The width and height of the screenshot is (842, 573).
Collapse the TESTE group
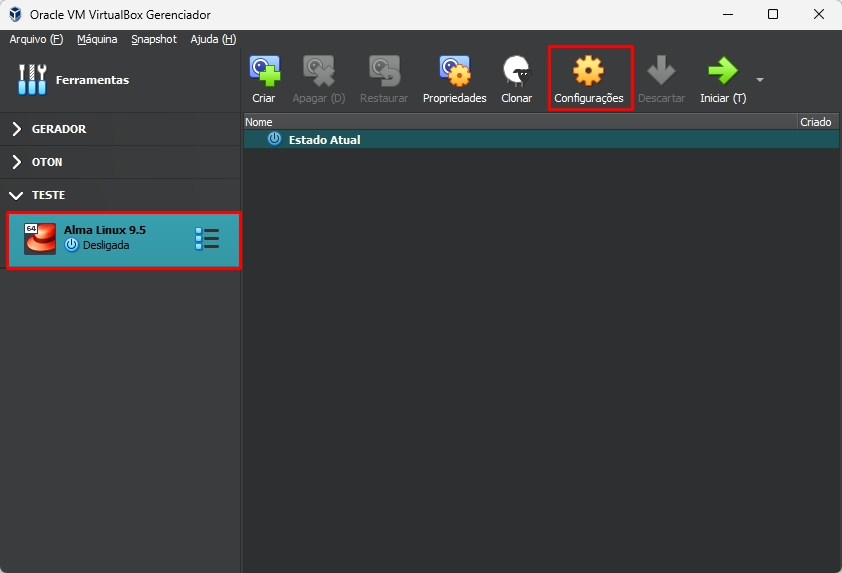[17, 195]
